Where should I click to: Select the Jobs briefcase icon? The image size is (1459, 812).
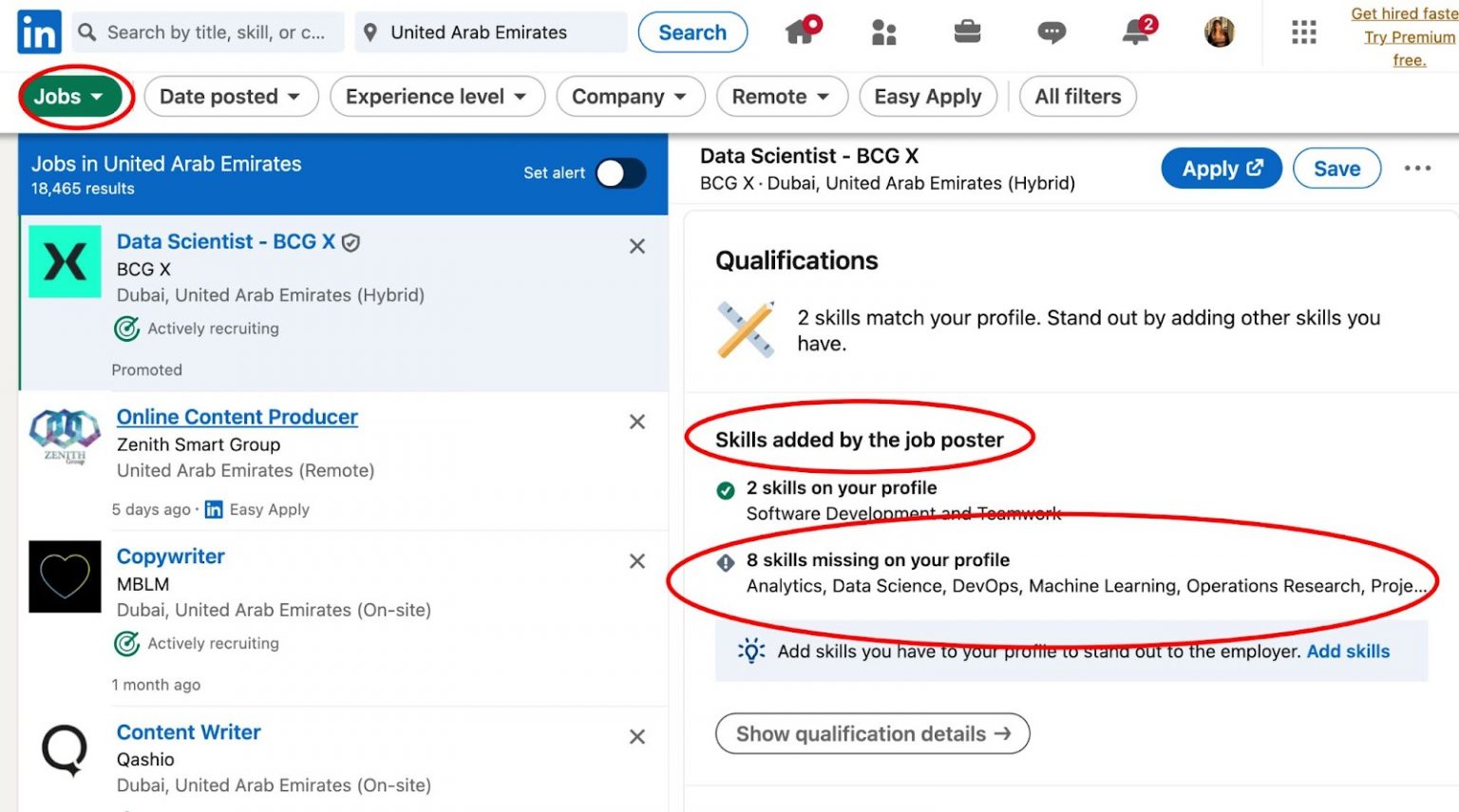click(x=966, y=31)
